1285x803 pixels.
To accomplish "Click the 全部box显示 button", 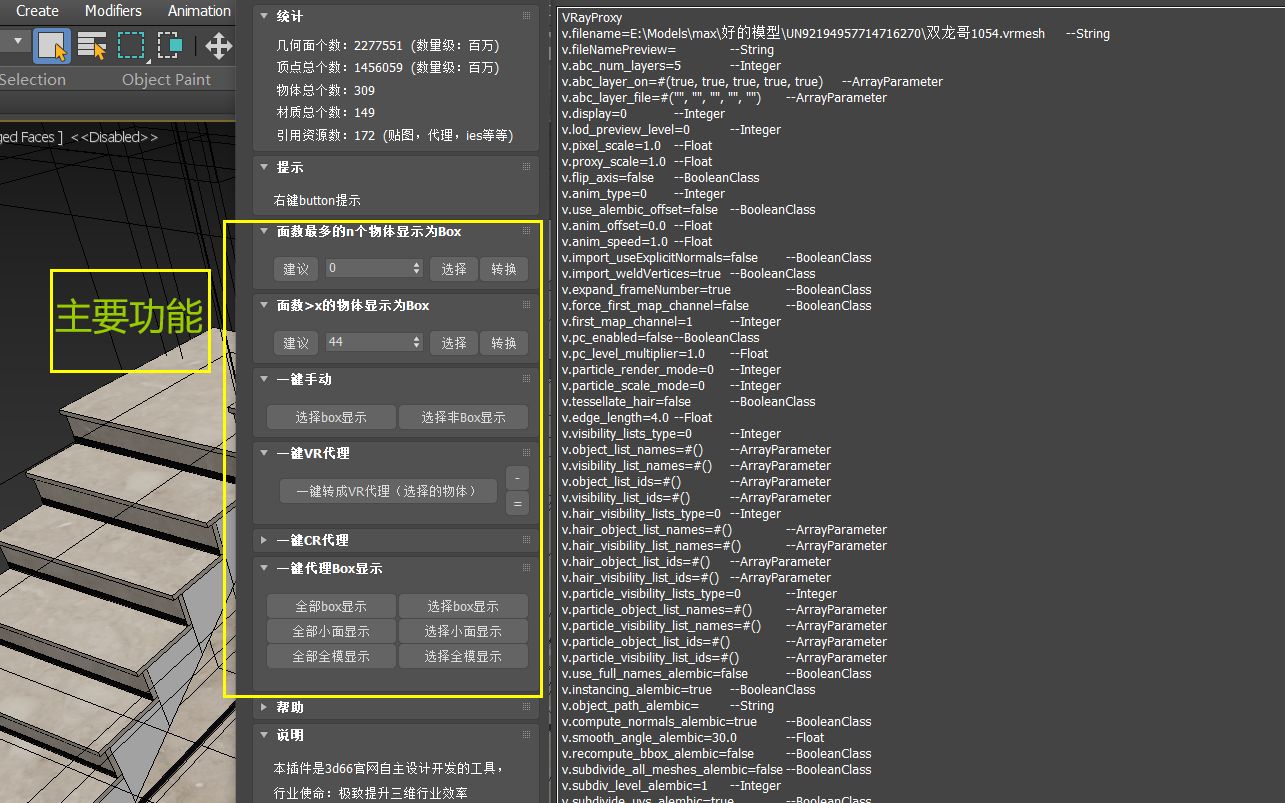I will [x=331, y=606].
